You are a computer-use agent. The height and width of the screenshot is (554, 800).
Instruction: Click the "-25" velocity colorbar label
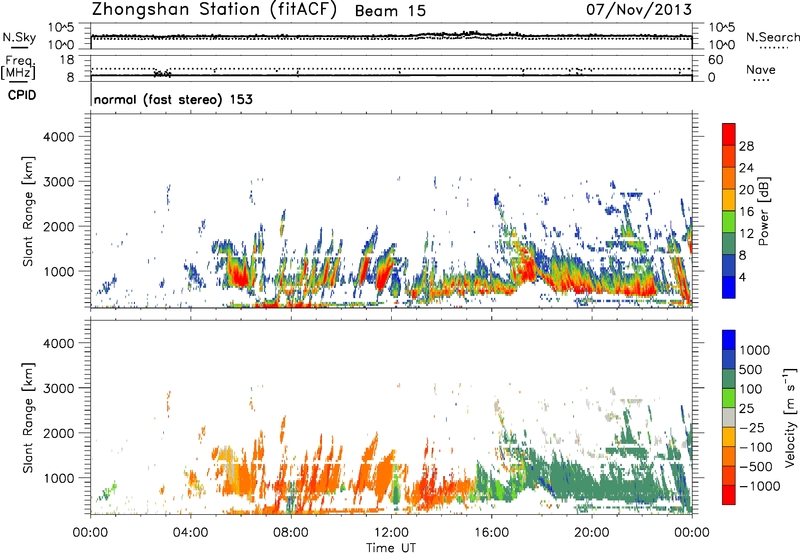(x=752, y=428)
